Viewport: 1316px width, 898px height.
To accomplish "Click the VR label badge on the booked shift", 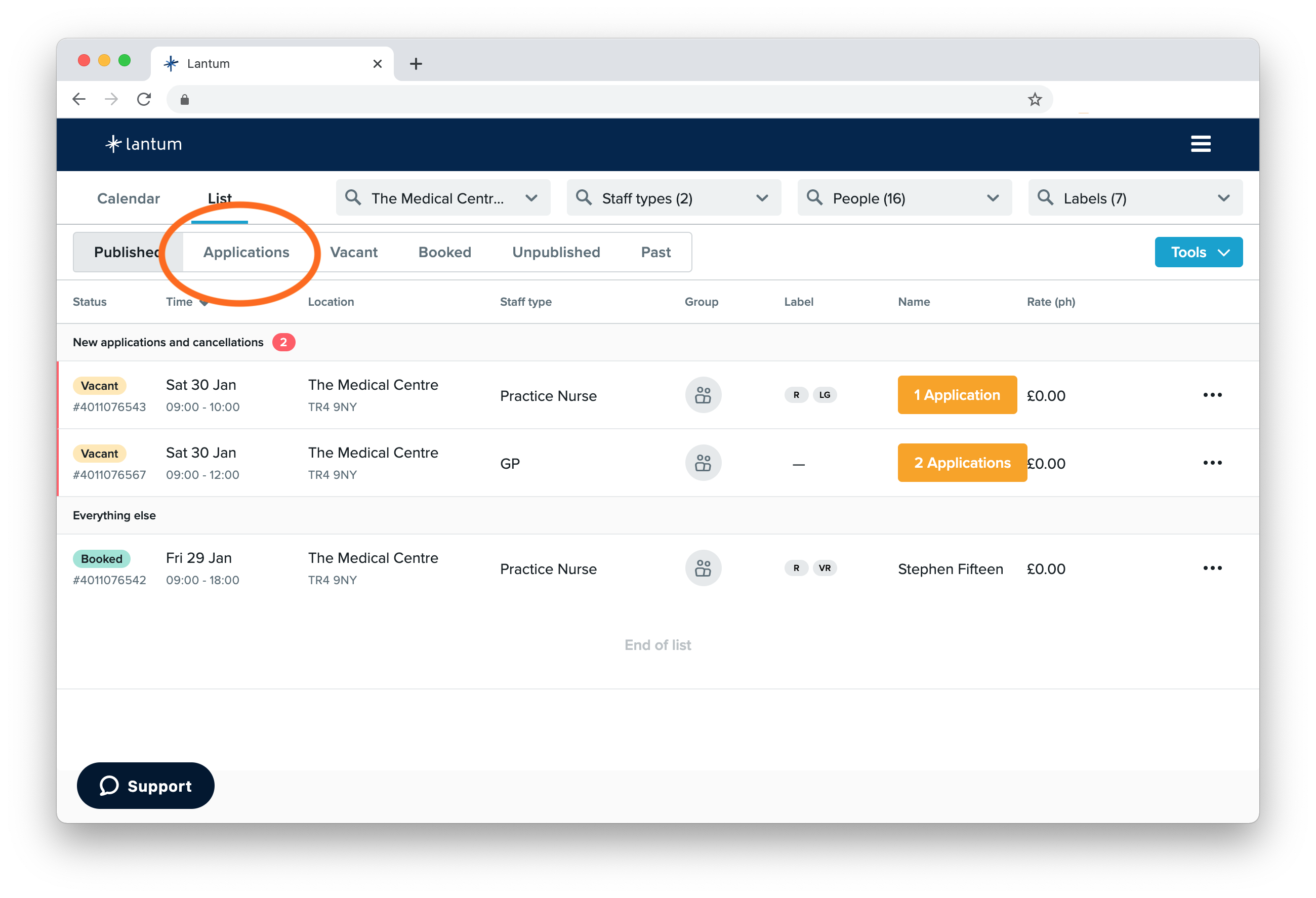I will (x=825, y=568).
